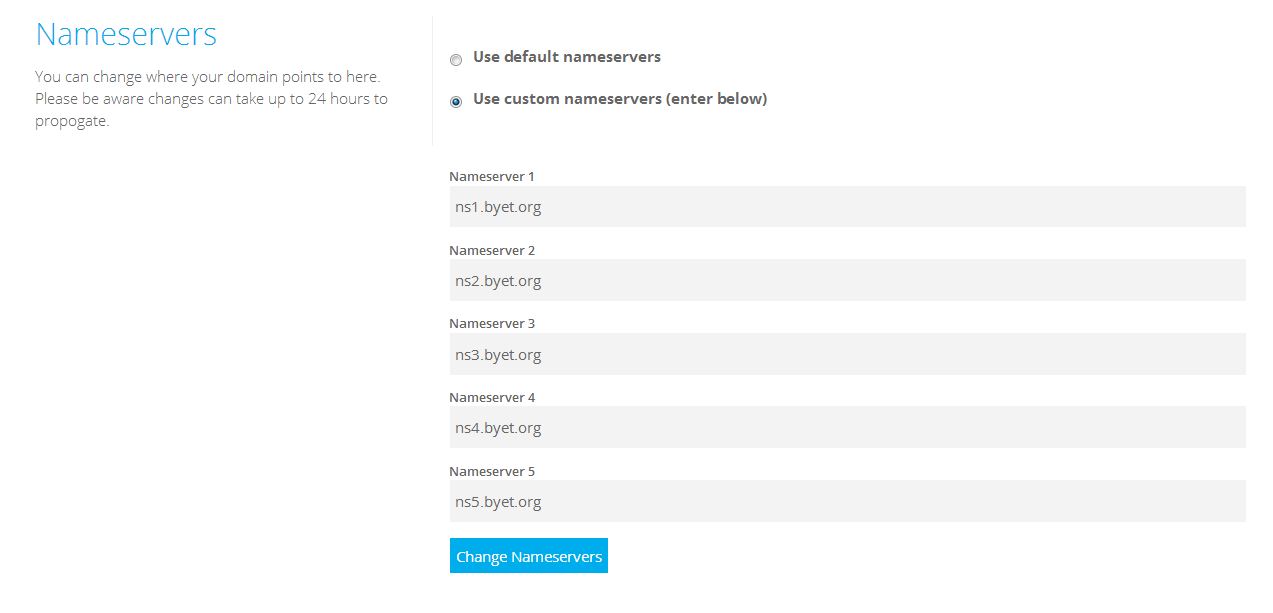Click the 'Use default nameservers' label text
Viewport: 1273px width, 613px height.
click(x=566, y=57)
